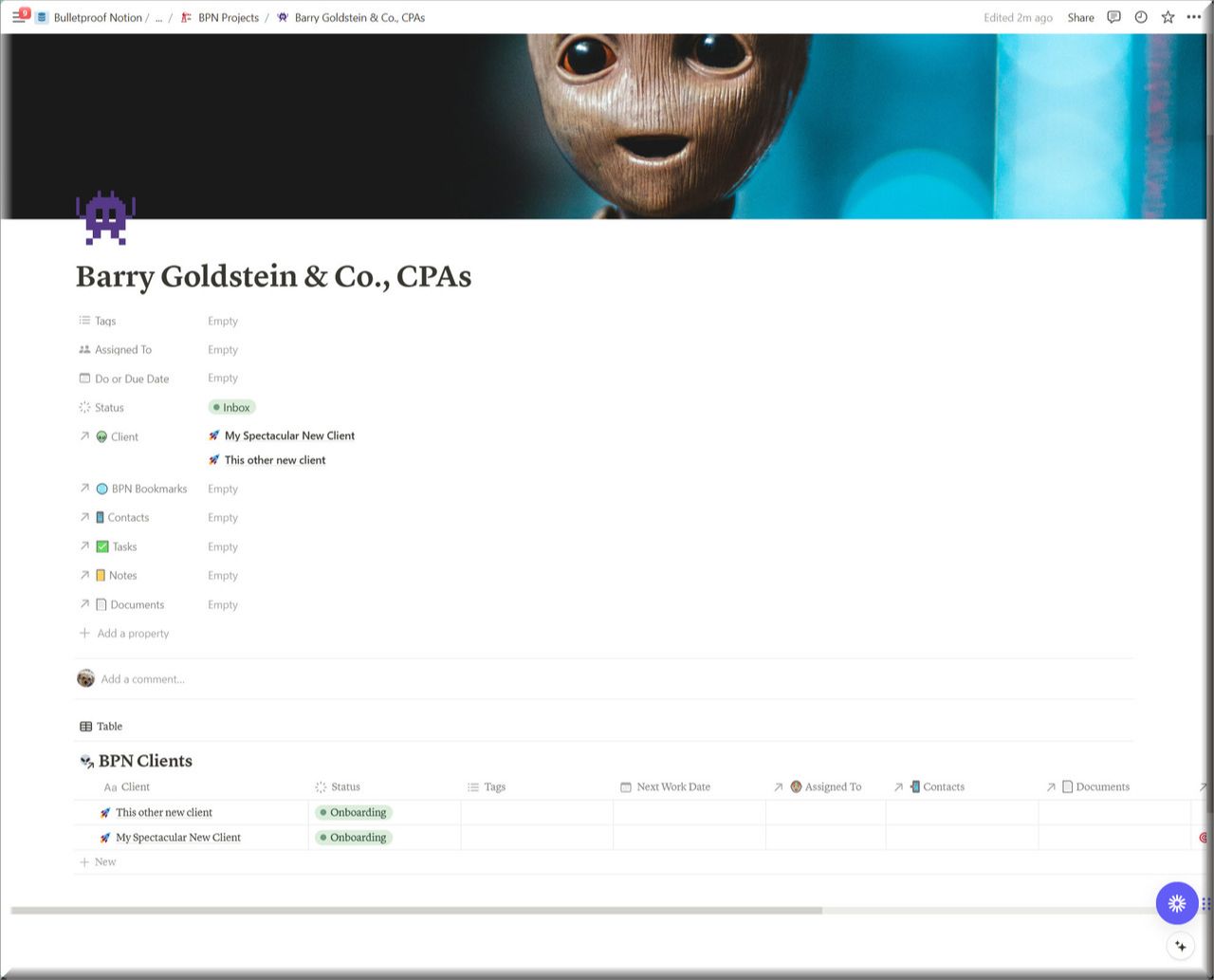Pick a date in empty Do or Due Date
1214x980 pixels.
[x=223, y=378]
